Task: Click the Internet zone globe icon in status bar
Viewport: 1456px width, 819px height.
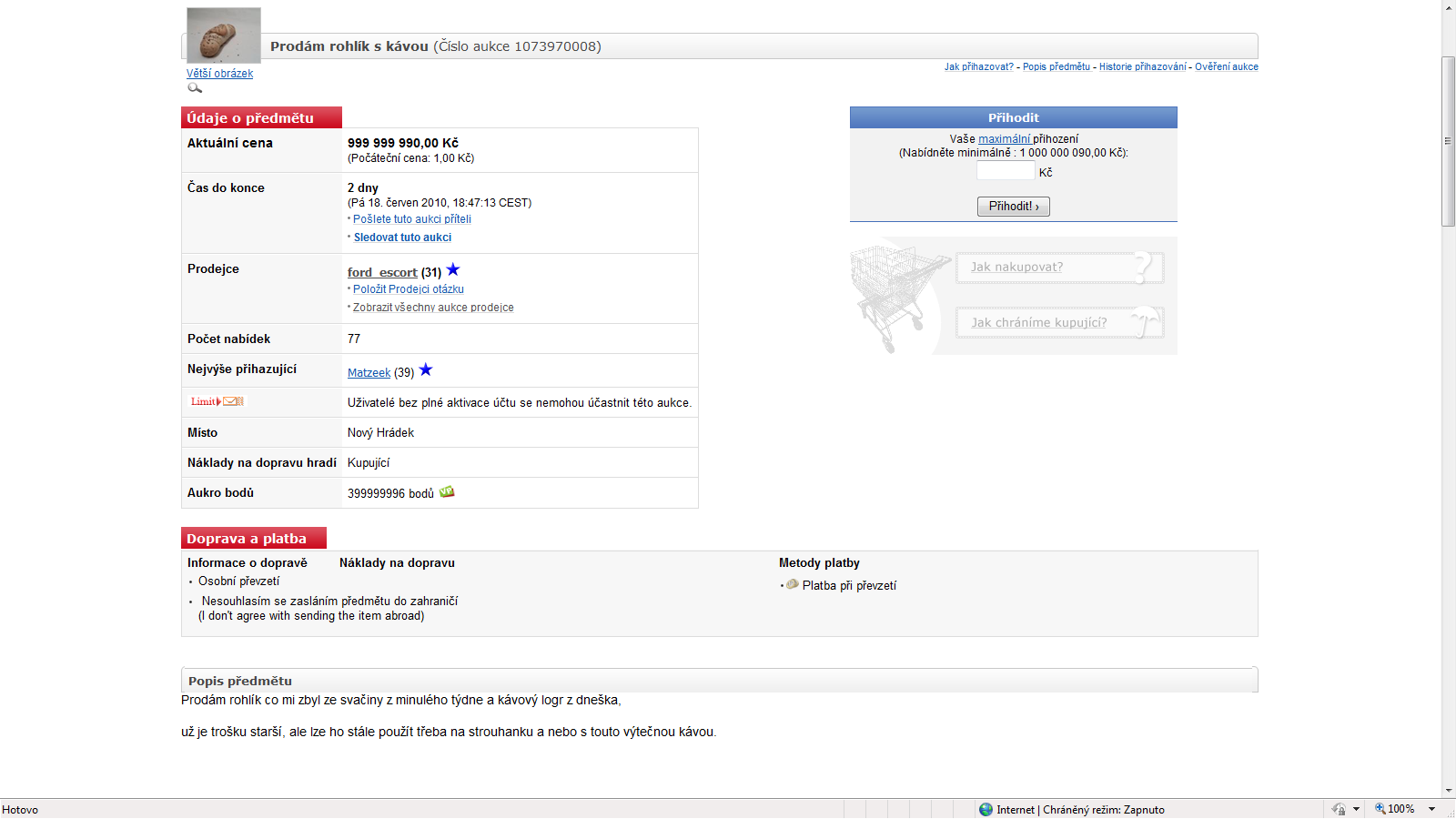Action: 986,809
